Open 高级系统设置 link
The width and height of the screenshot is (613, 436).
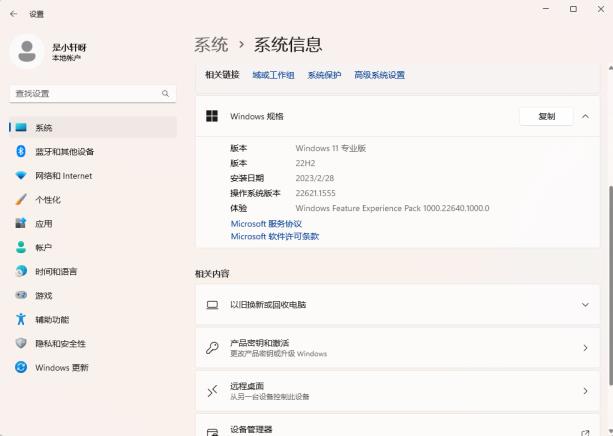tap(379, 75)
